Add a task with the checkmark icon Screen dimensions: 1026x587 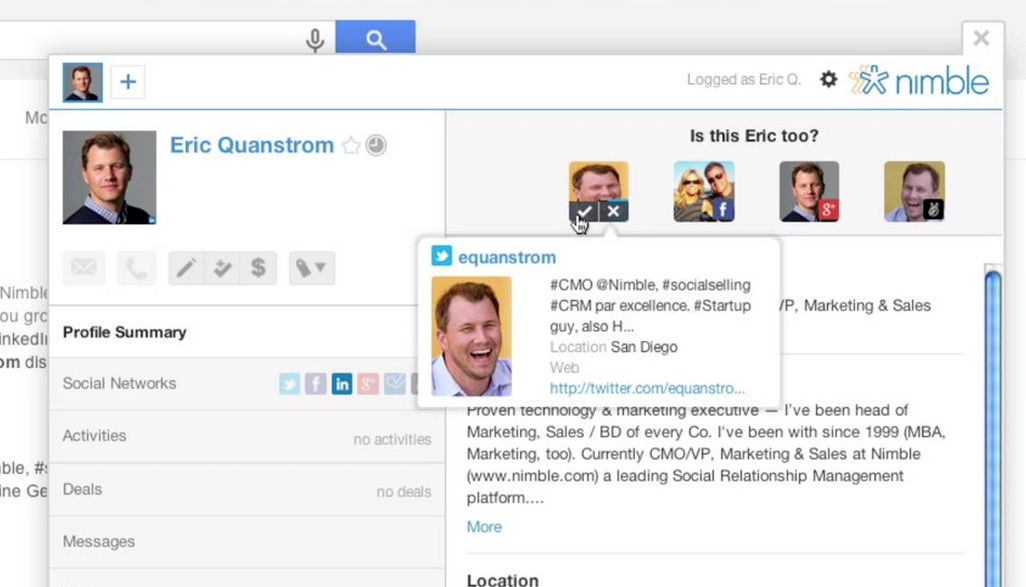[x=222, y=268]
